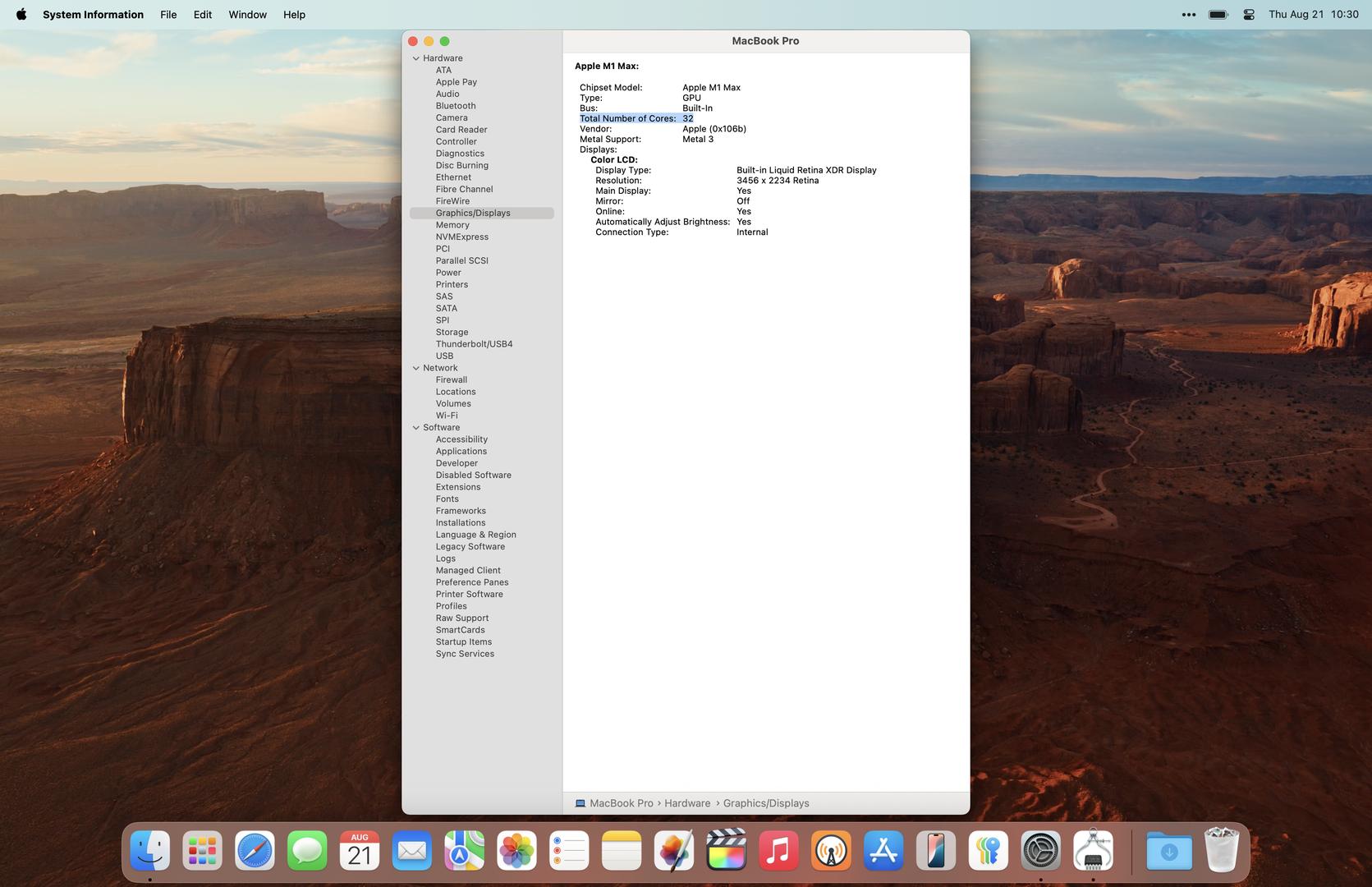Open the Messages app in dock
This screenshot has width=1372, height=887.
point(307,851)
